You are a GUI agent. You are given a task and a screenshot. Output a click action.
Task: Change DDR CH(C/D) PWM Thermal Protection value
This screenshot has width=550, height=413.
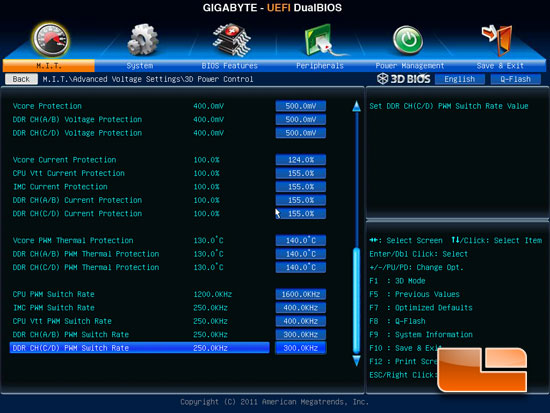click(301, 267)
